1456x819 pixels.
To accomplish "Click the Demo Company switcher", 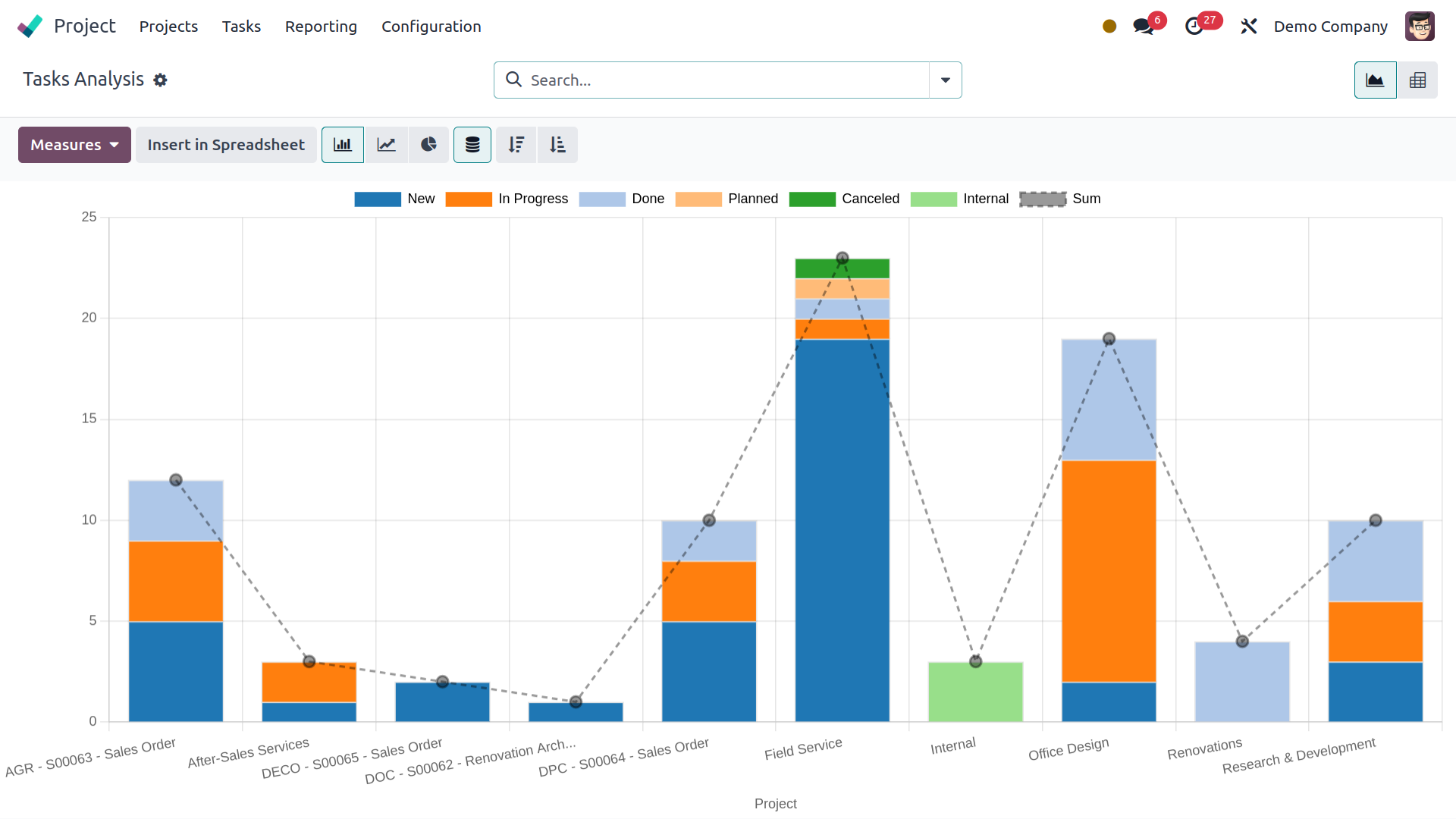I will pyautogui.click(x=1330, y=27).
